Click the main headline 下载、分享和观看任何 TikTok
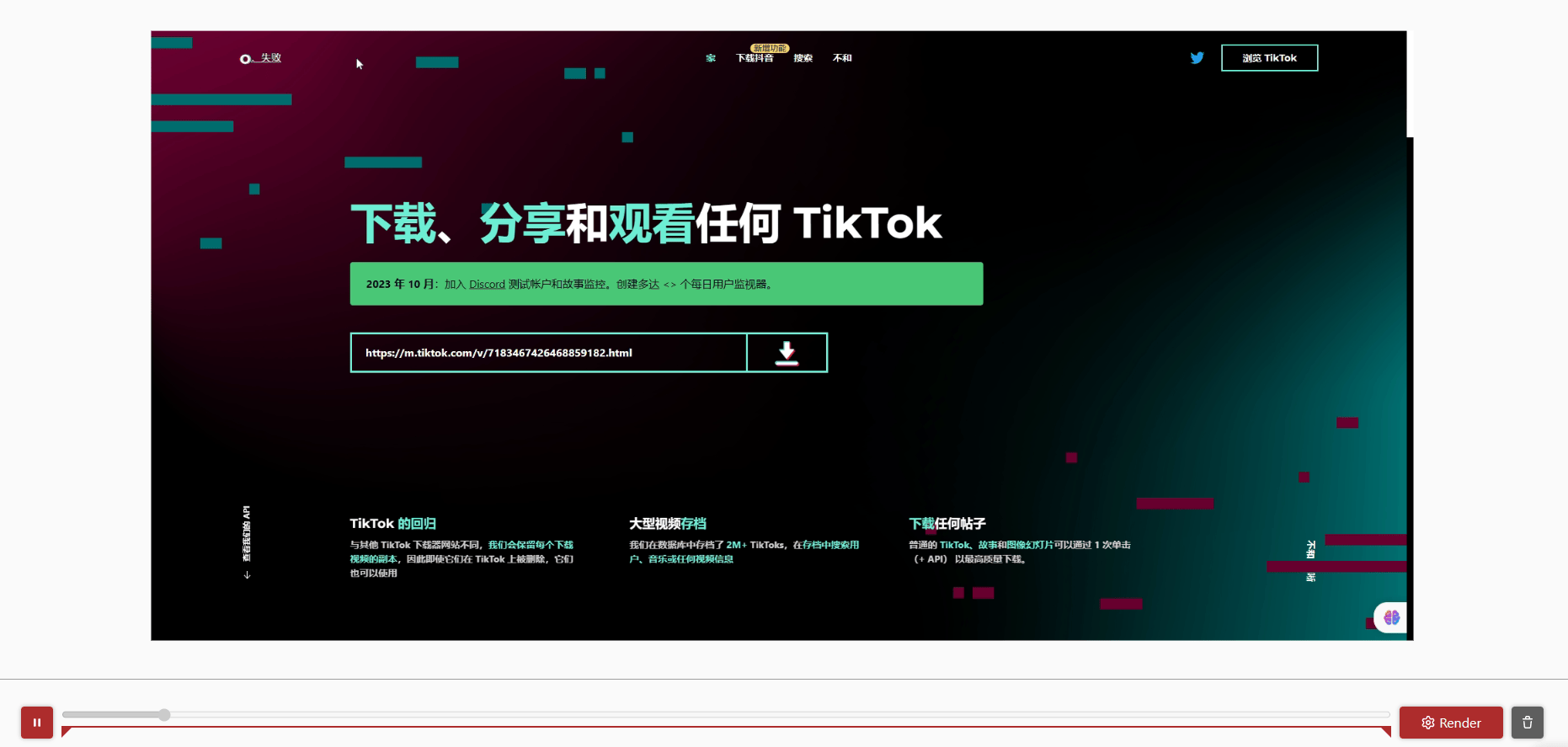This screenshot has height=747, width=1568. [646, 223]
